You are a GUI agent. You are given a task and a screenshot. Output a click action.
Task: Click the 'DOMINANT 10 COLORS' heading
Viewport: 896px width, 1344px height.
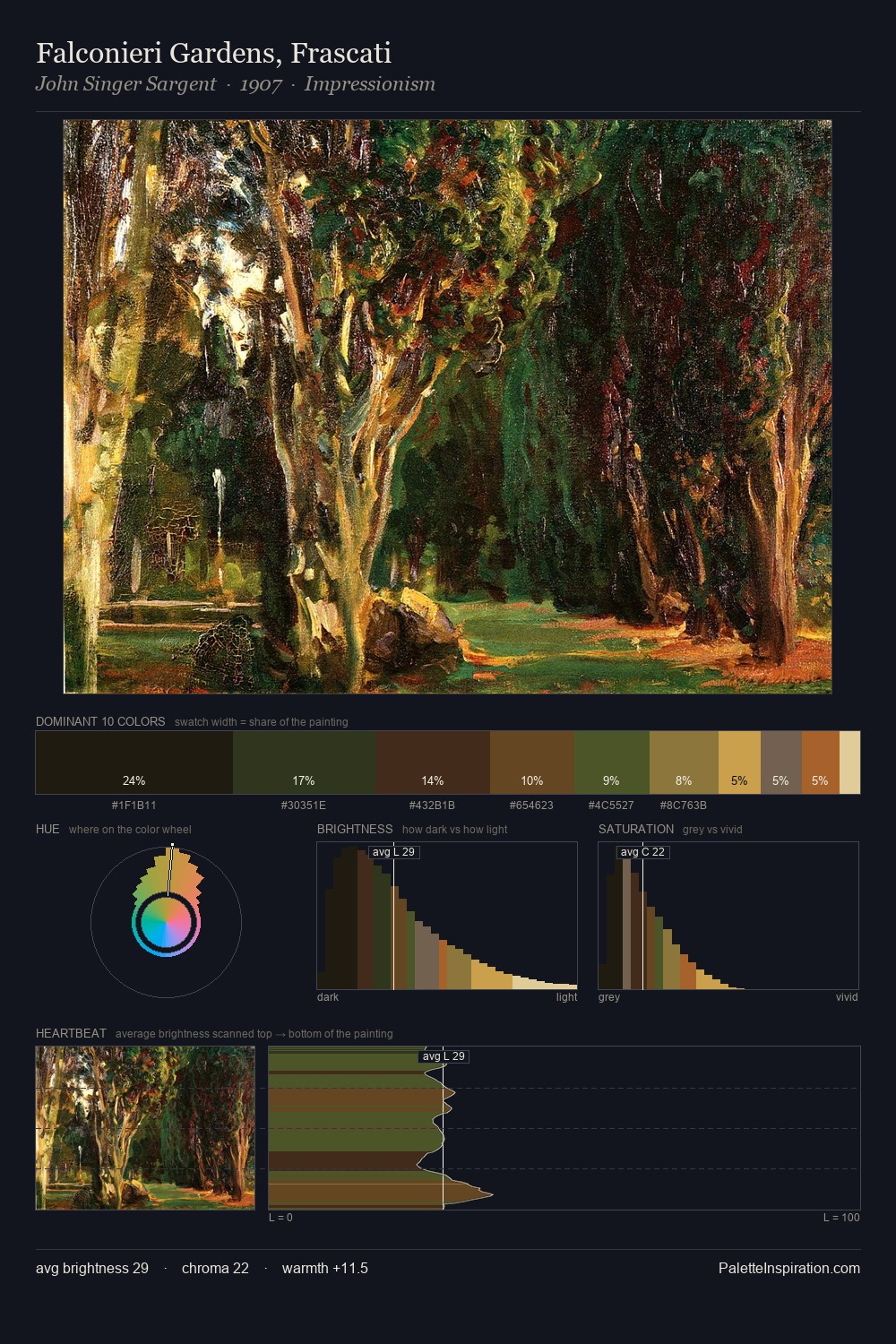(100, 721)
